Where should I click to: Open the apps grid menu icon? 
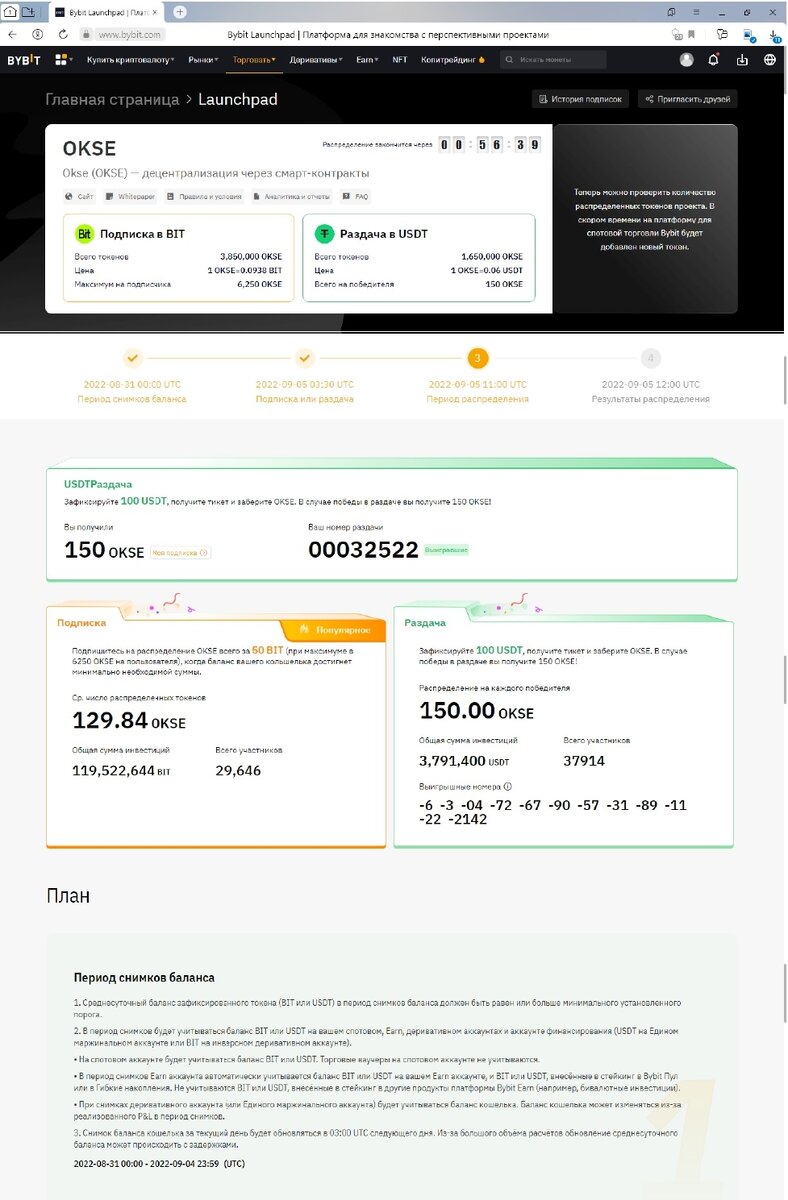(62, 60)
